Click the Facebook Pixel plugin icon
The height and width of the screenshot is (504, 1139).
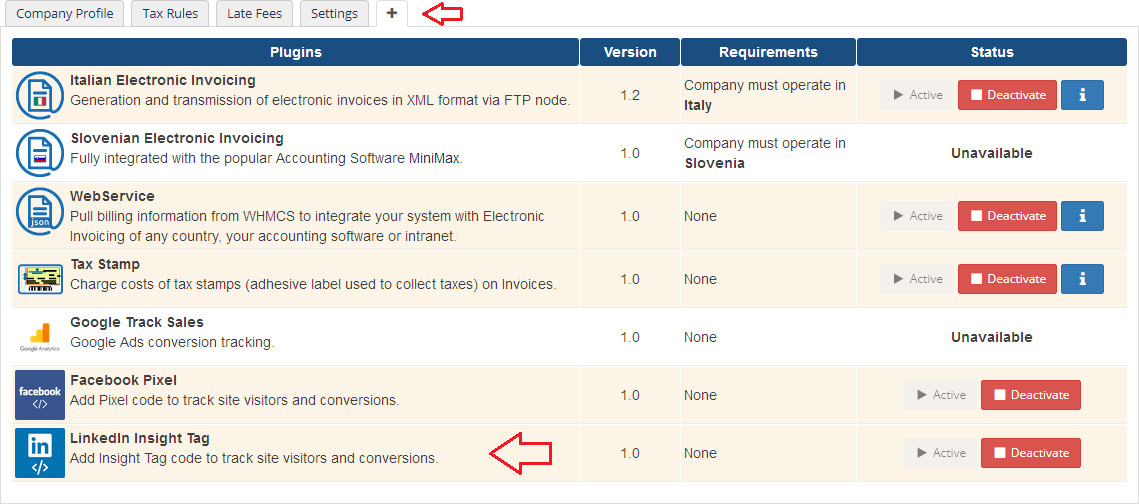coord(40,395)
